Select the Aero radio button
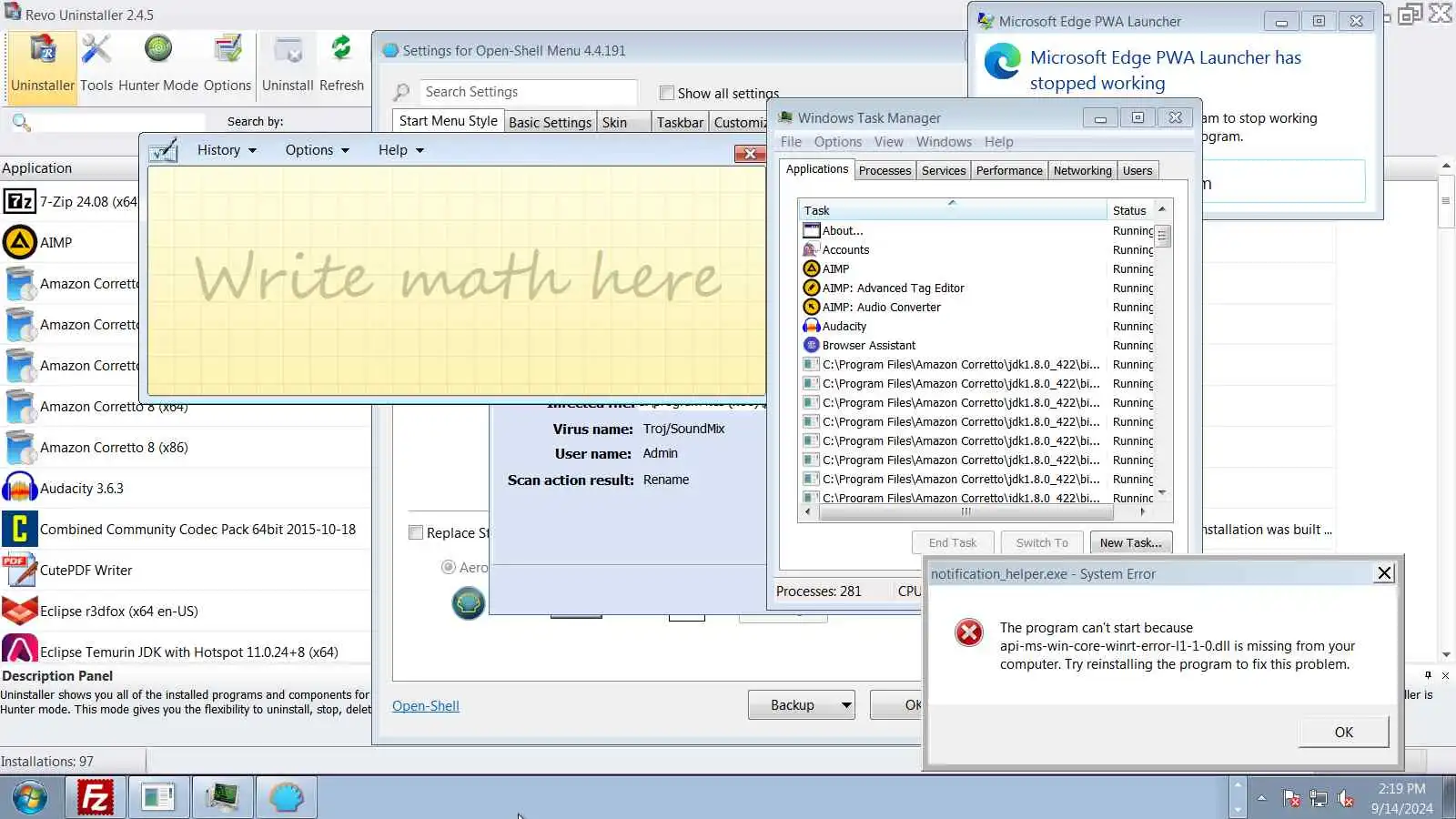The image size is (1456, 819). pyautogui.click(x=448, y=568)
